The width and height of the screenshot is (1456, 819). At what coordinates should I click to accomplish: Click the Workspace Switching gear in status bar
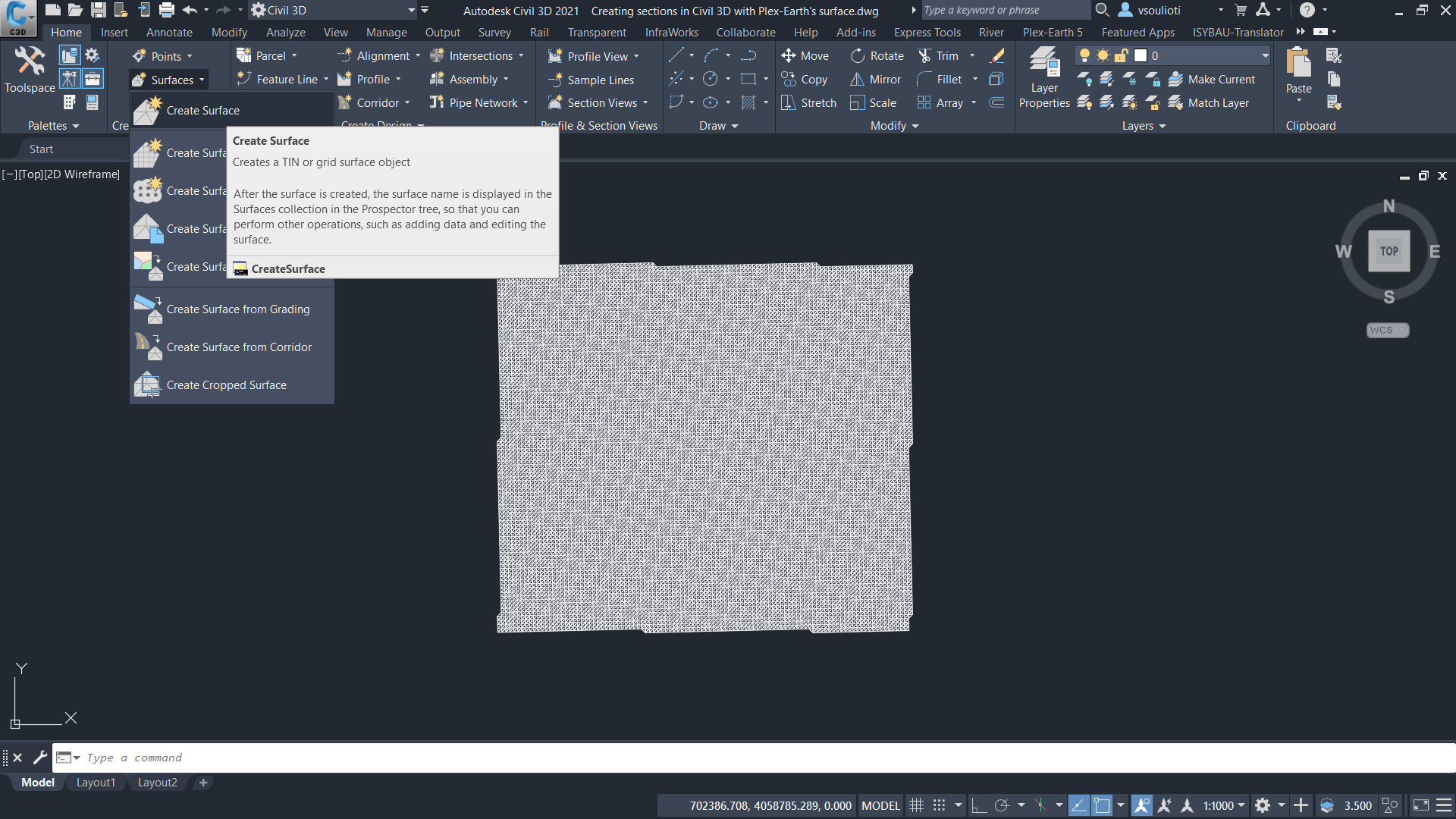coord(1263,805)
